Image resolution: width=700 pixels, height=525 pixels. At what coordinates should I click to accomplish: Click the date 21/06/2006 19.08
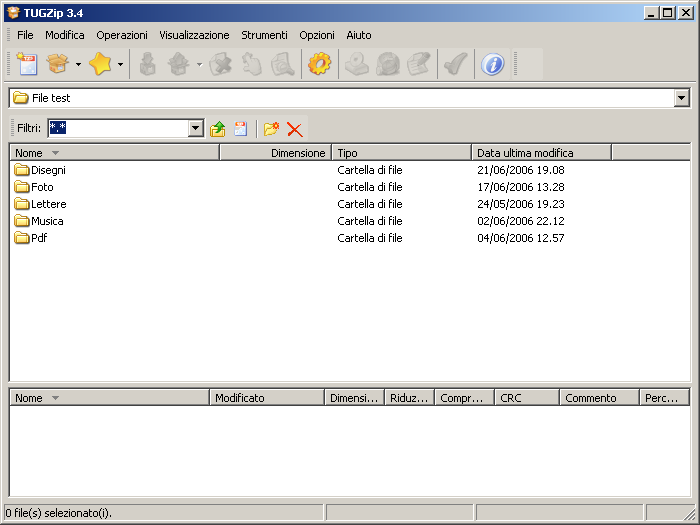click(521, 170)
